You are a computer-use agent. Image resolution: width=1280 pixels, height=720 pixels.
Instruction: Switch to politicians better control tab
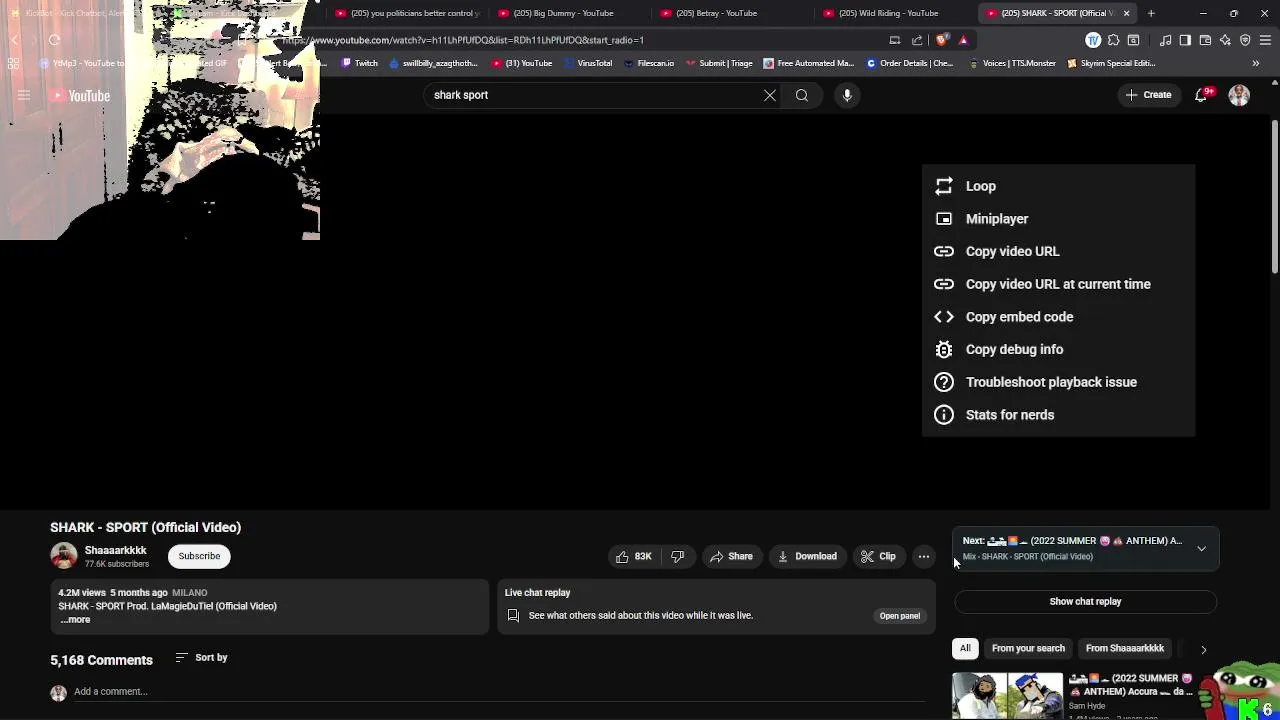(407, 13)
